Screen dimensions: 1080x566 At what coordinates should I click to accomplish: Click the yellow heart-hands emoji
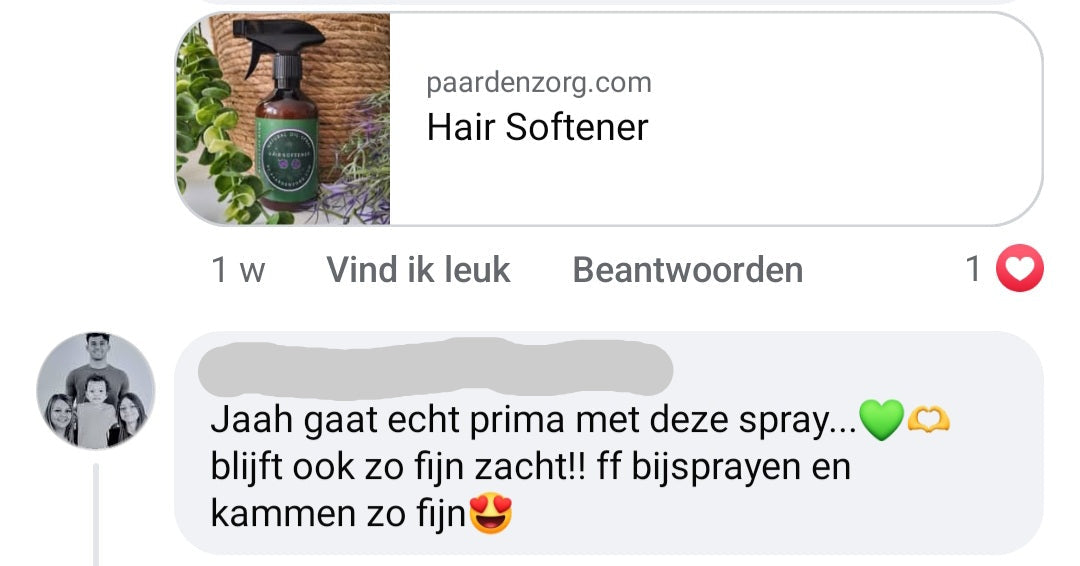928,419
